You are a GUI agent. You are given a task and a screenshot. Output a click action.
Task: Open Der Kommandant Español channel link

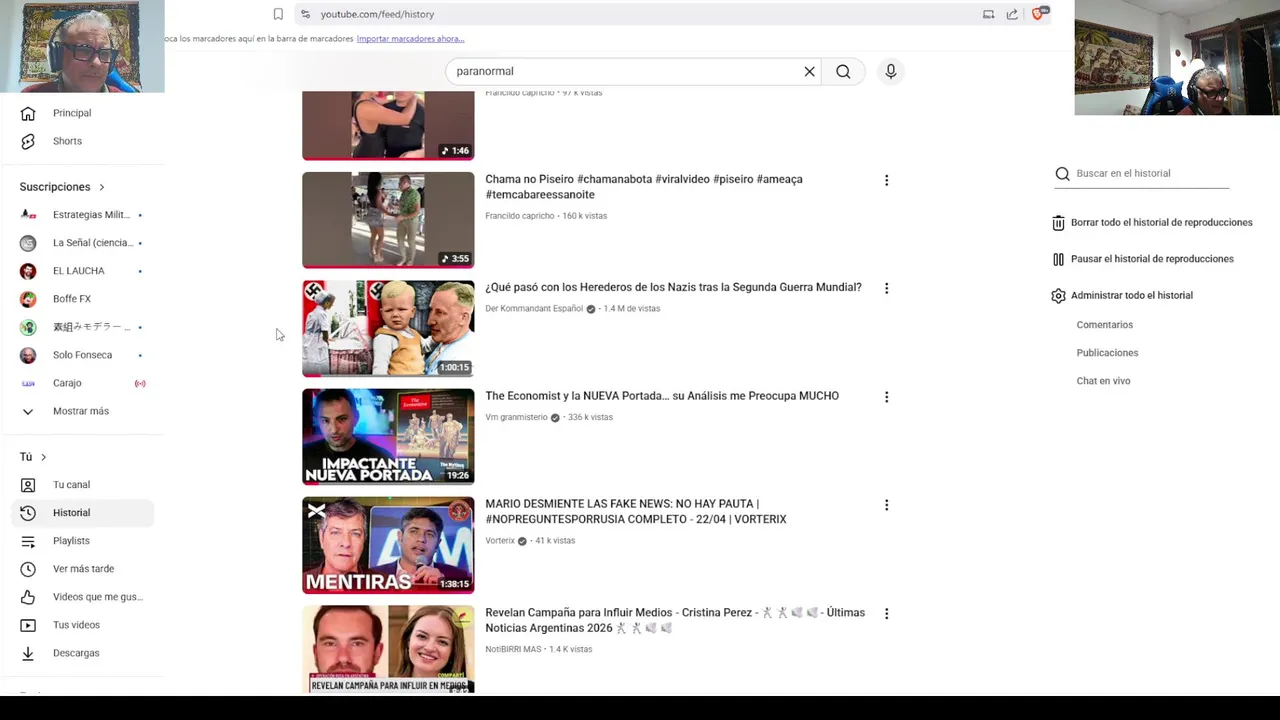[x=534, y=309]
